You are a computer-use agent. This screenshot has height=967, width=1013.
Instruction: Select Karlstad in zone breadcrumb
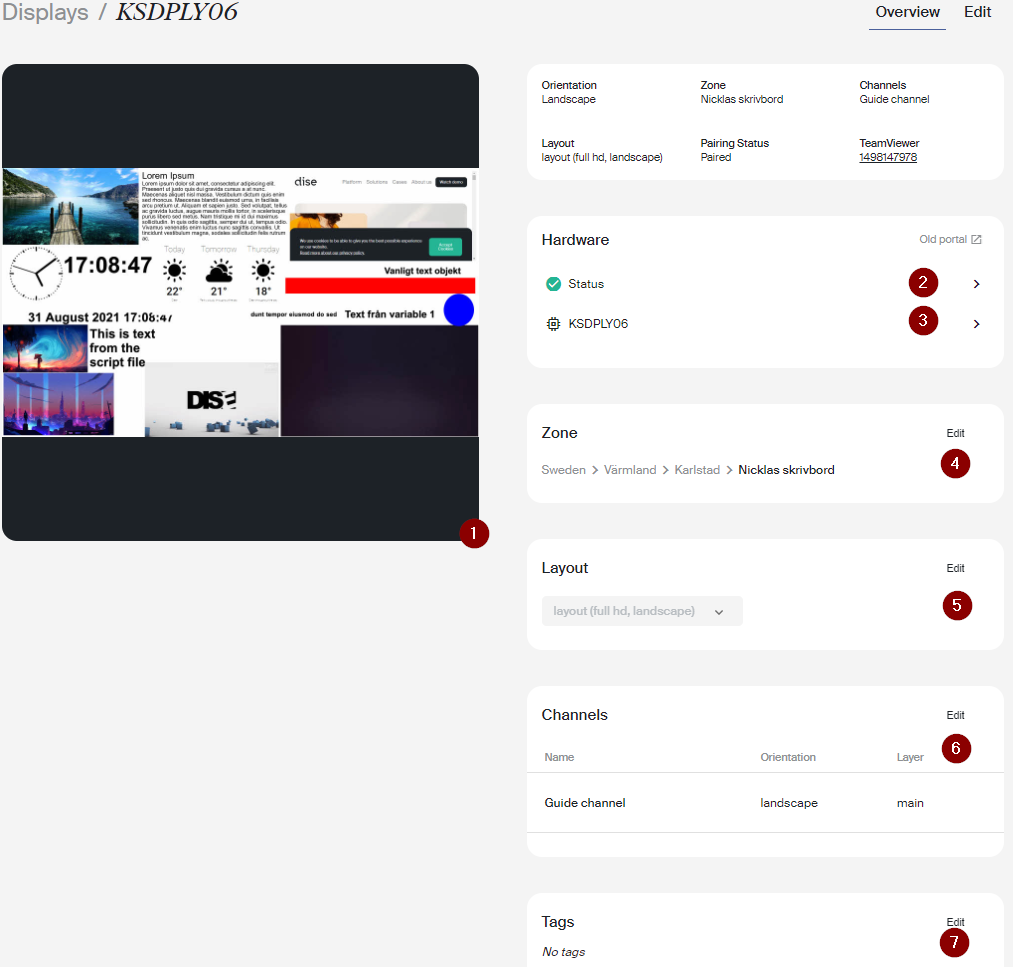(x=696, y=470)
